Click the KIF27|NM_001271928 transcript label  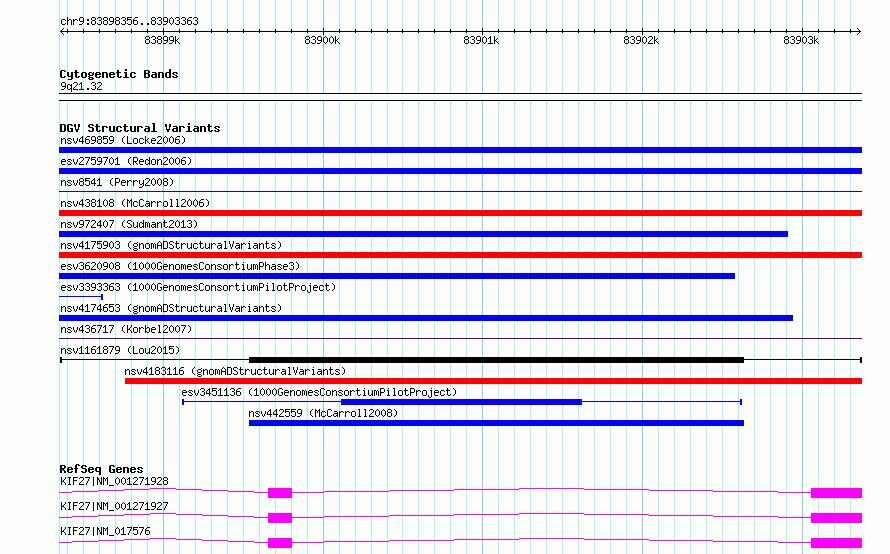(x=114, y=481)
